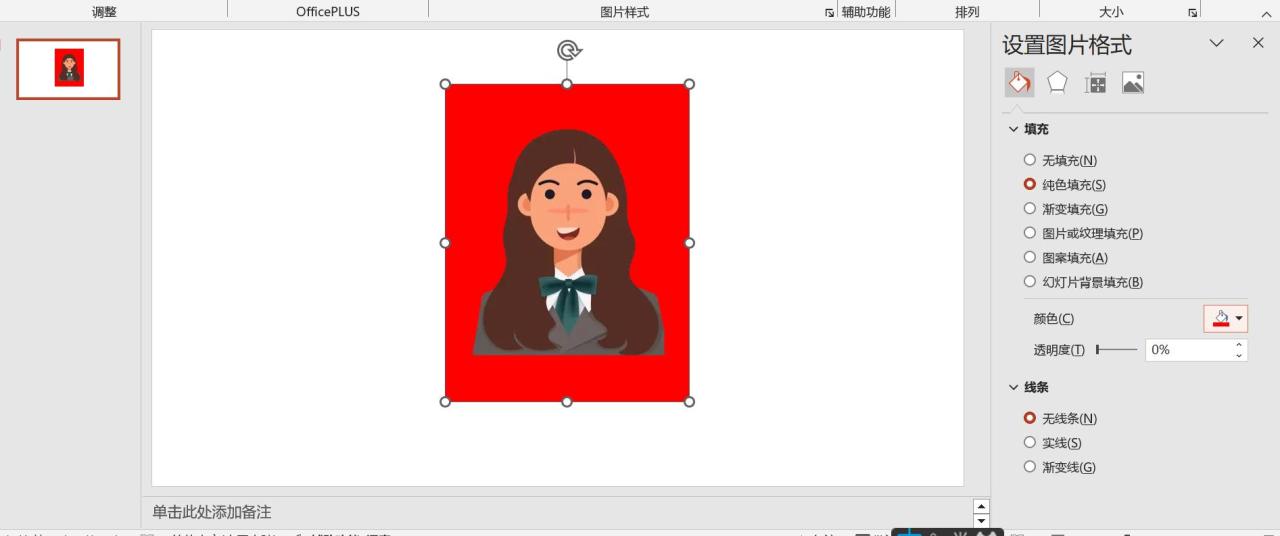1280x536 pixels.
Task: Open the Picture settings icon in pane
Action: pyautogui.click(x=1133, y=83)
